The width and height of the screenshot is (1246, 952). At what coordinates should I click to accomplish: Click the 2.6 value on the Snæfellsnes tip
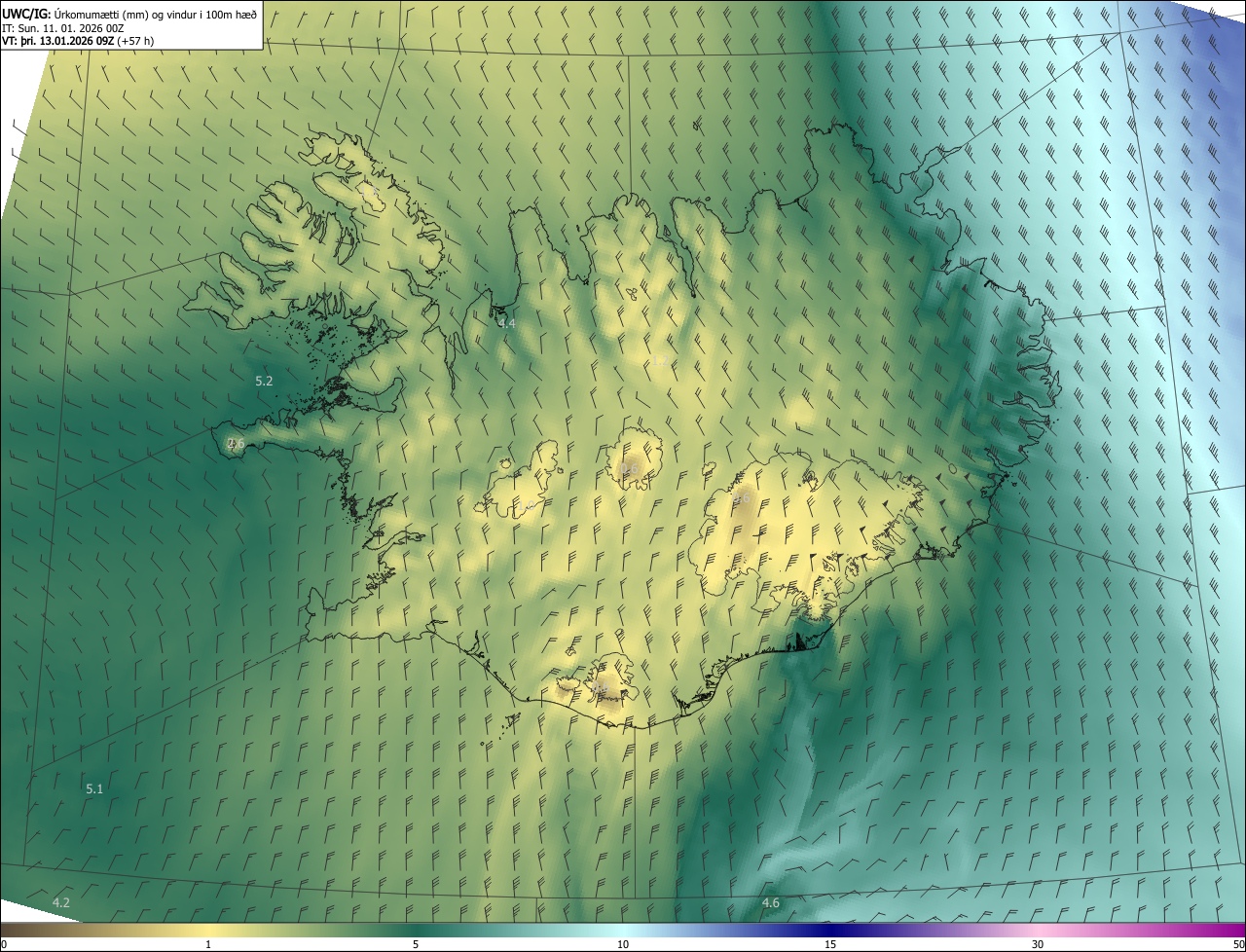tap(236, 444)
